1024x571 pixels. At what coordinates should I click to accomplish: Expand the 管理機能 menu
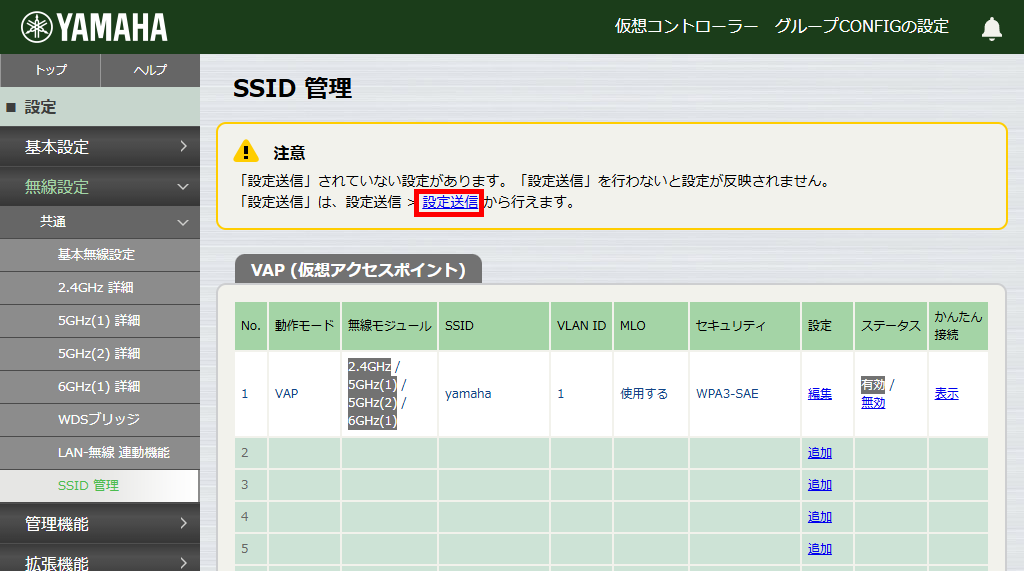pyautogui.click(x=100, y=523)
